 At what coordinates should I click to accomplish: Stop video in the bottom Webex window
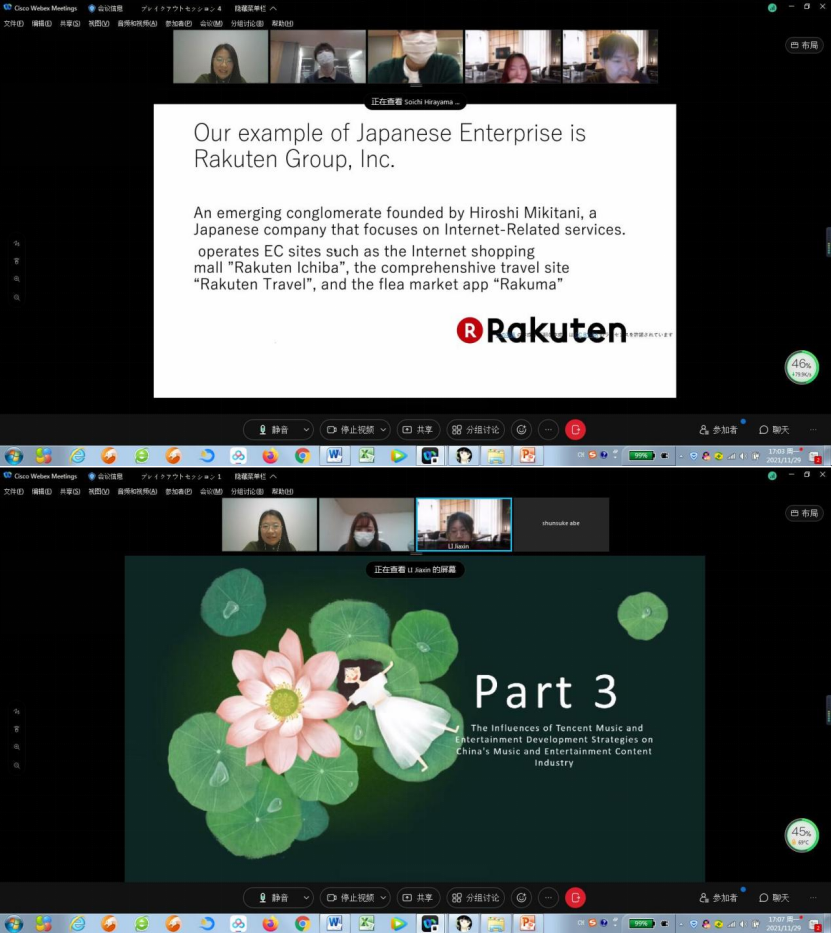(350, 898)
